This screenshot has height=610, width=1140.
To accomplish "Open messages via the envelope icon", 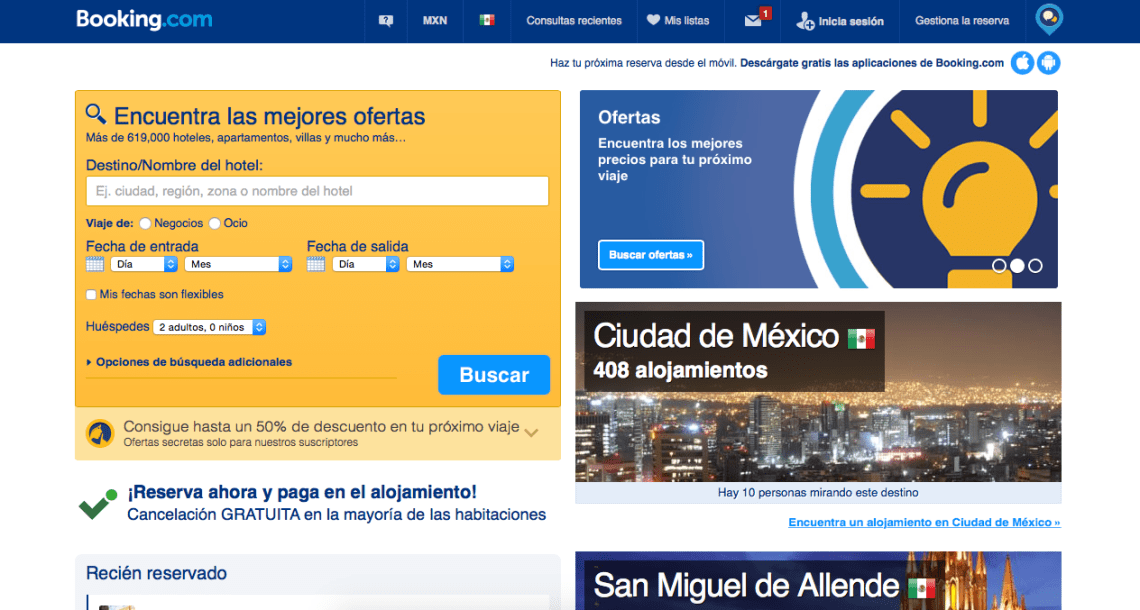I will click(x=753, y=20).
